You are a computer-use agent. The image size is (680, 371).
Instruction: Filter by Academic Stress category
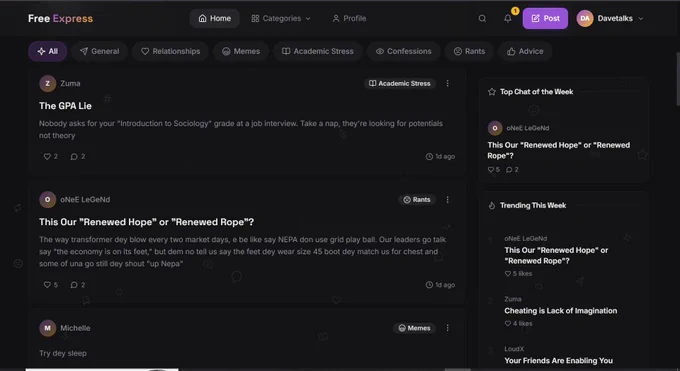coord(317,51)
